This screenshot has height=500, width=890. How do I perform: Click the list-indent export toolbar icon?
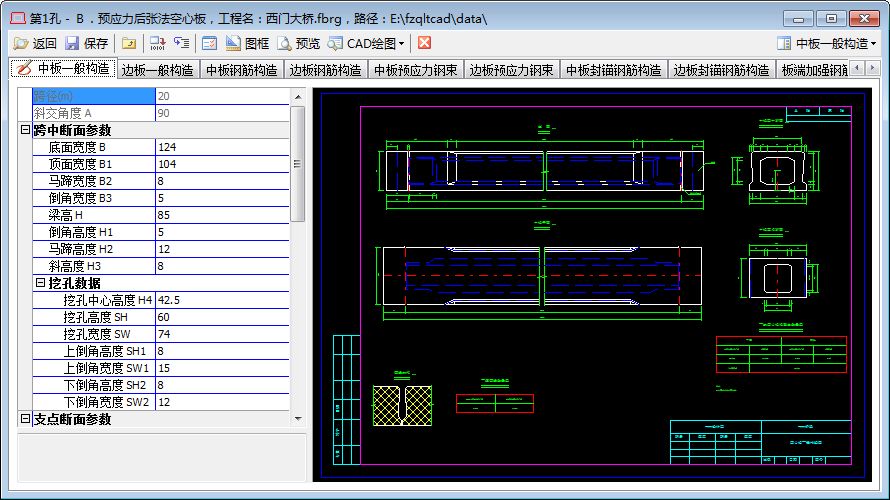(182, 43)
